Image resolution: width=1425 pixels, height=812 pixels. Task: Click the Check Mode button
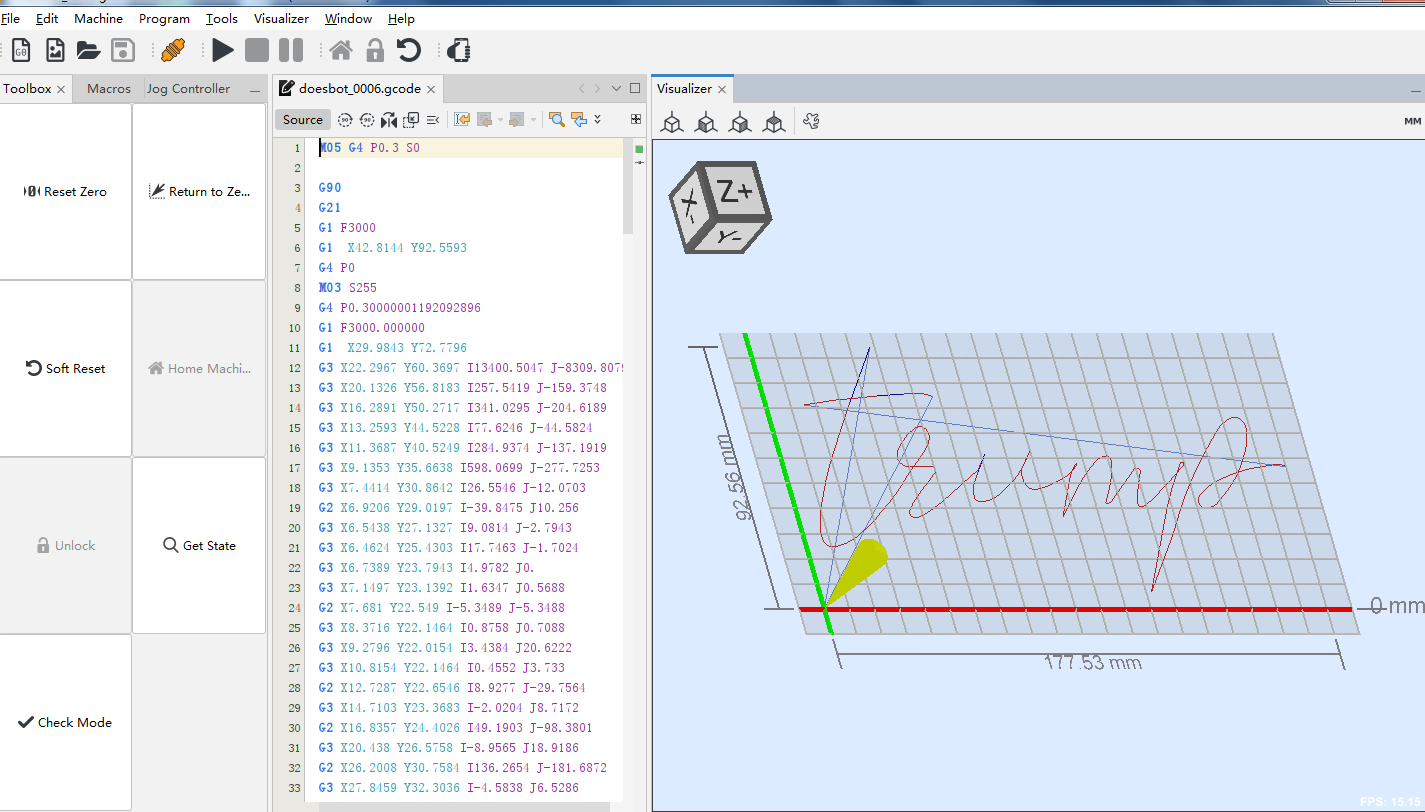click(66, 722)
